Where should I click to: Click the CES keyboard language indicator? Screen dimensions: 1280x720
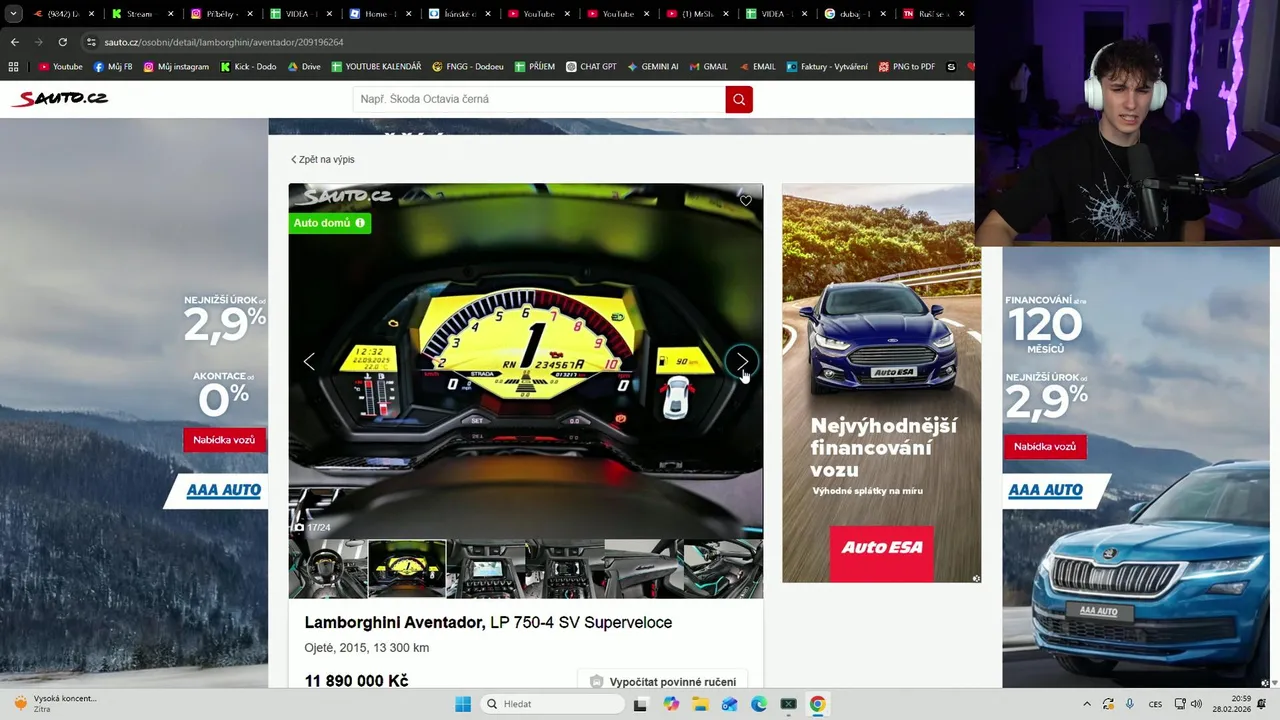click(x=1155, y=704)
